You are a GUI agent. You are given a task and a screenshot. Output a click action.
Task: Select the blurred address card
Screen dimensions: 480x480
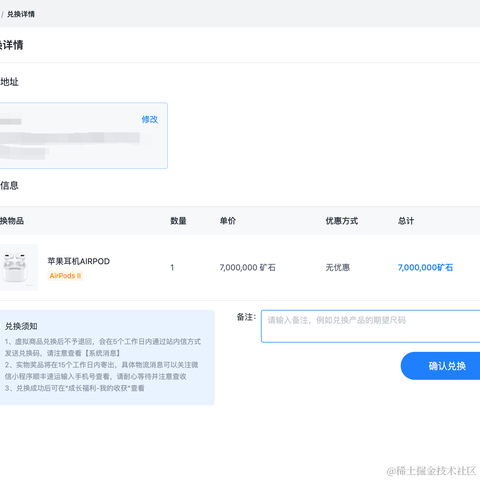click(x=83, y=135)
